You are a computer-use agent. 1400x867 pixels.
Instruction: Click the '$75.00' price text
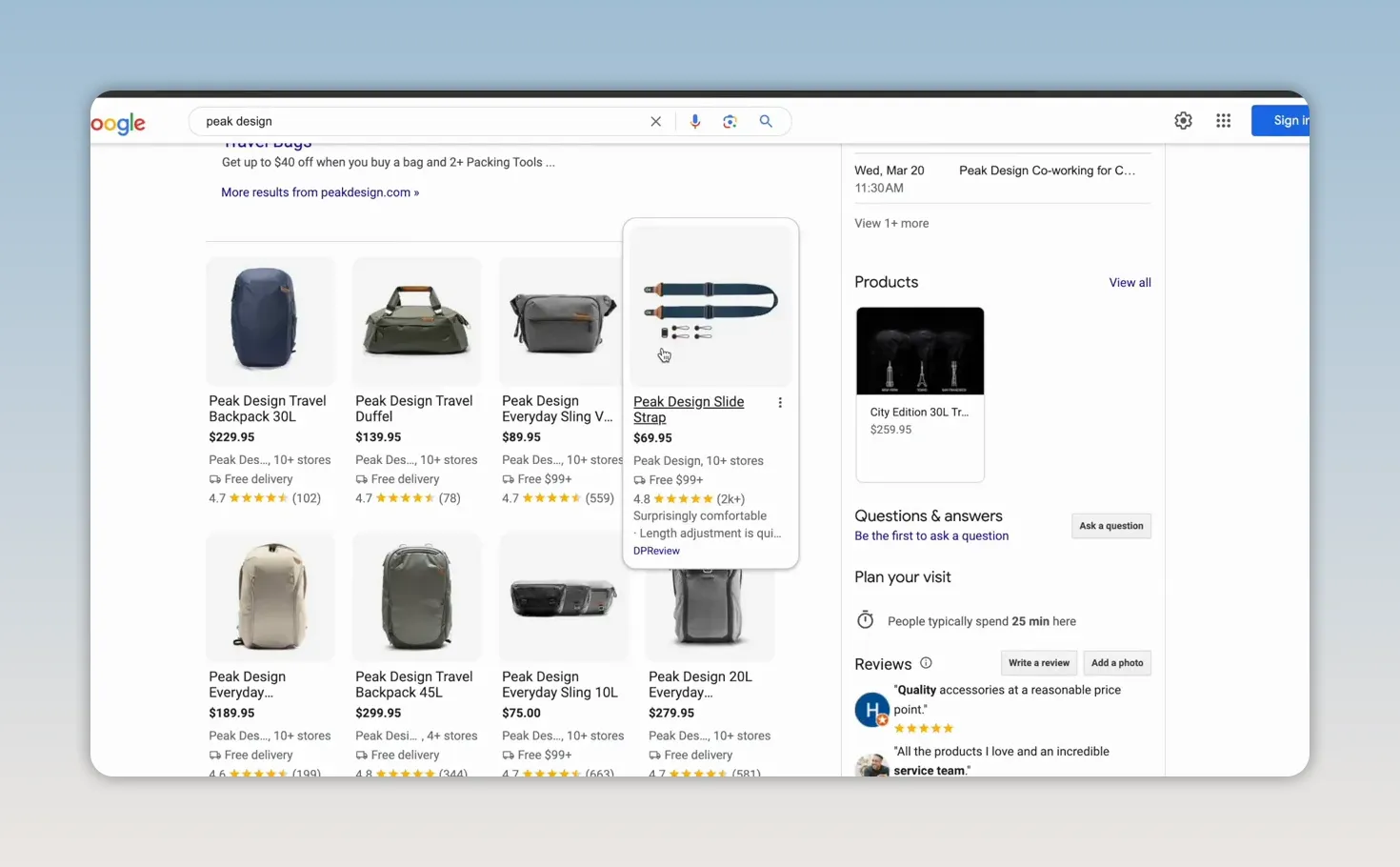pyautogui.click(x=521, y=713)
